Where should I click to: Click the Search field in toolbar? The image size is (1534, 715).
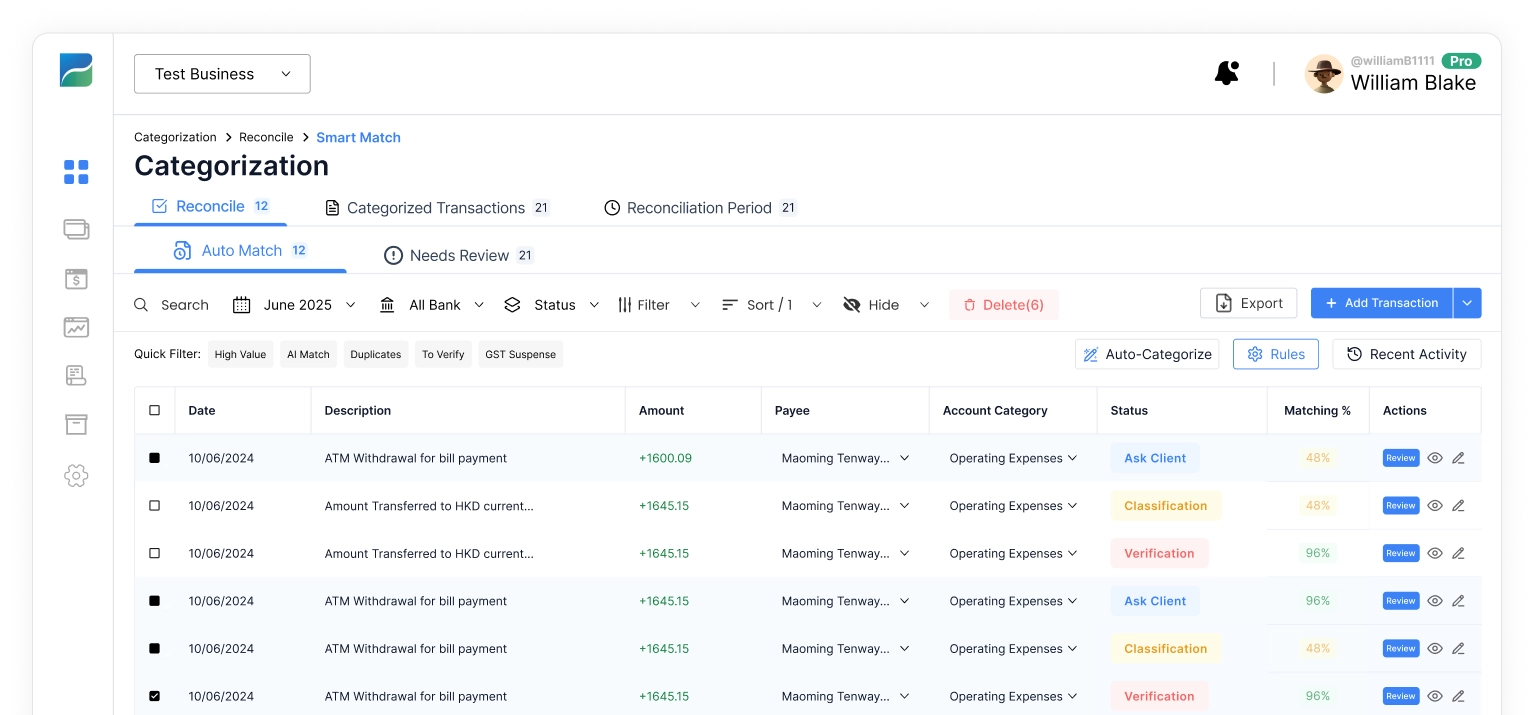click(172, 305)
